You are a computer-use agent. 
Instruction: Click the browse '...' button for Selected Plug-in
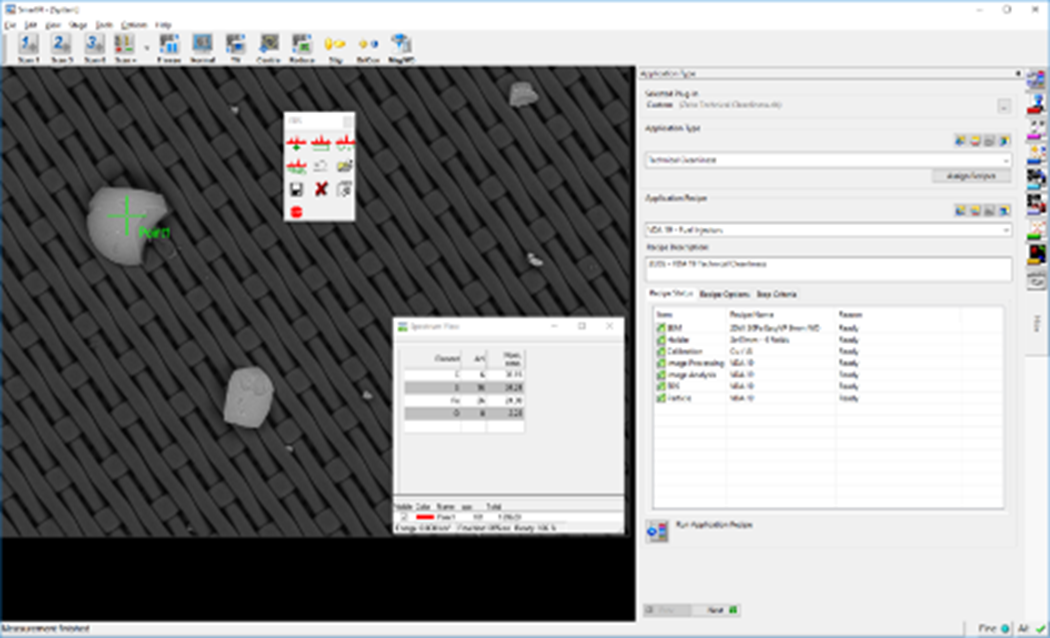pos(1004,106)
